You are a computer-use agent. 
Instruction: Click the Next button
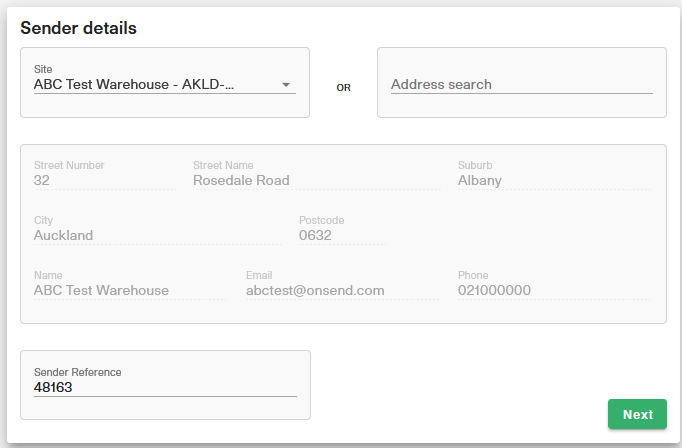coord(637,414)
